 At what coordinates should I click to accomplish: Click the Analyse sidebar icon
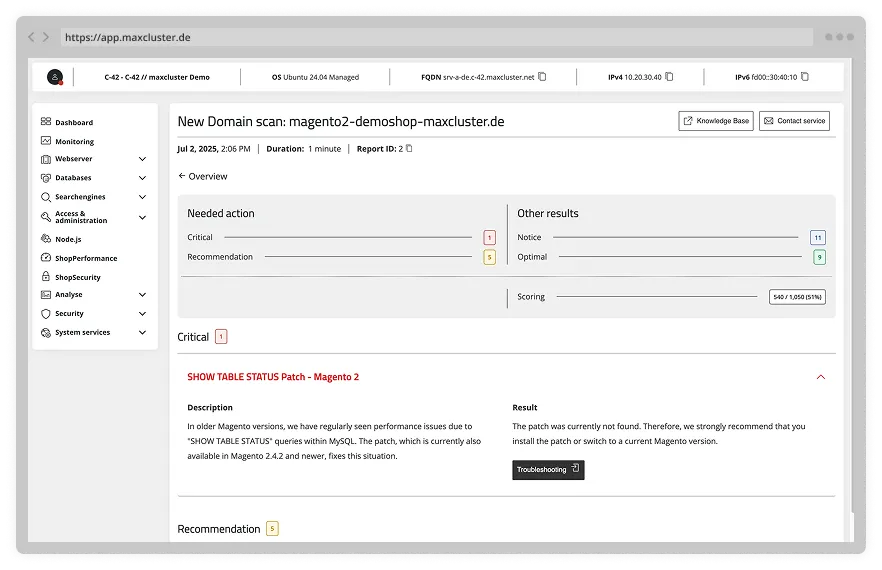pos(46,294)
